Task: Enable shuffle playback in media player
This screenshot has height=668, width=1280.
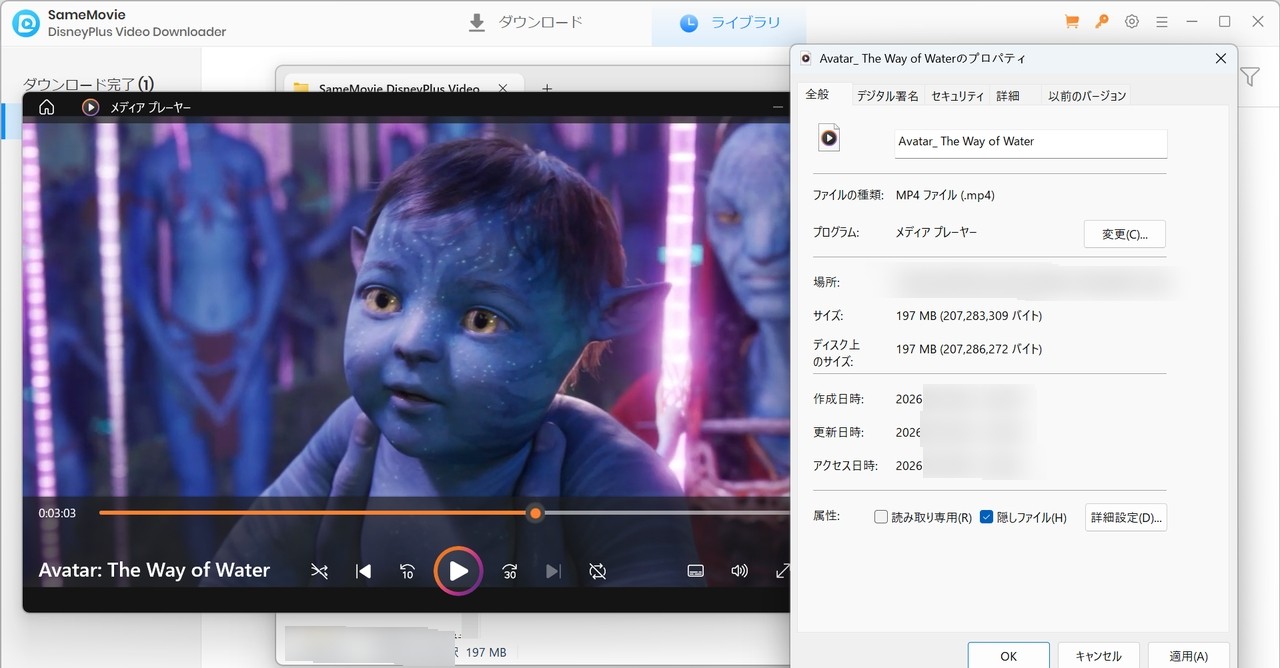Action: tap(319, 571)
